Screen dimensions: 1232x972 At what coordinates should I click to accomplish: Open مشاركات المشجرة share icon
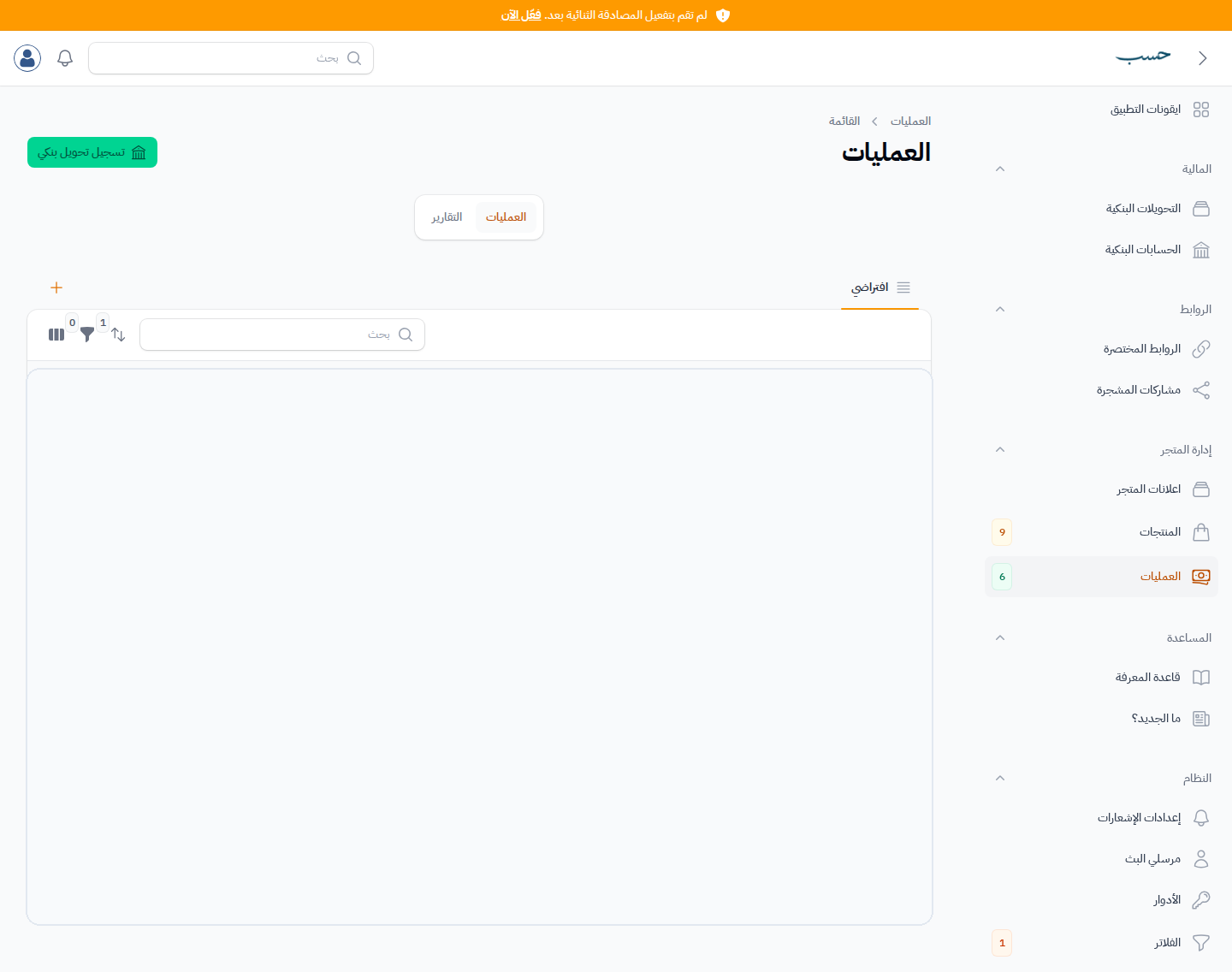tap(1201, 390)
